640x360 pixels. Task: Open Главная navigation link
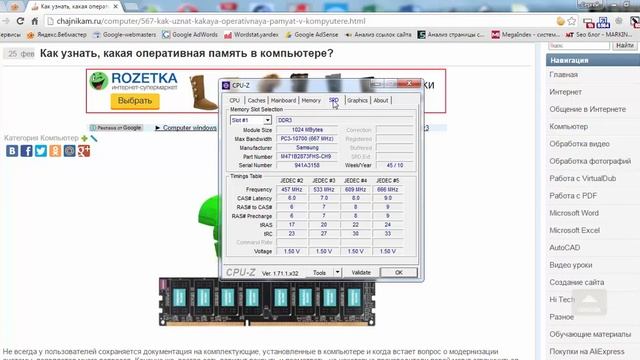pyautogui.click(x=563, y=75)
